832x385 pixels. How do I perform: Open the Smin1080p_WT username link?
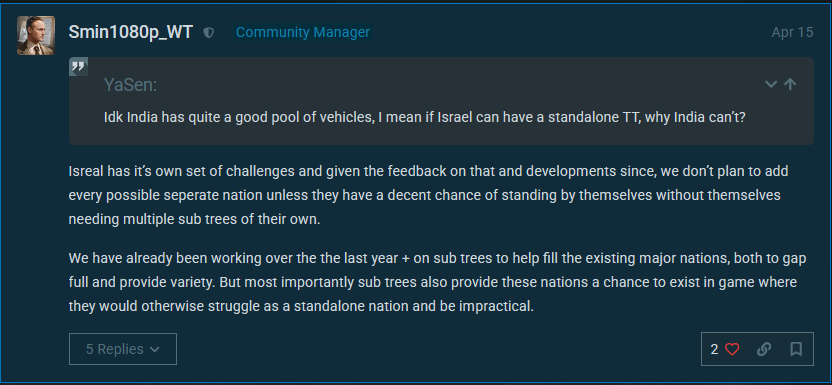[131, 32]
